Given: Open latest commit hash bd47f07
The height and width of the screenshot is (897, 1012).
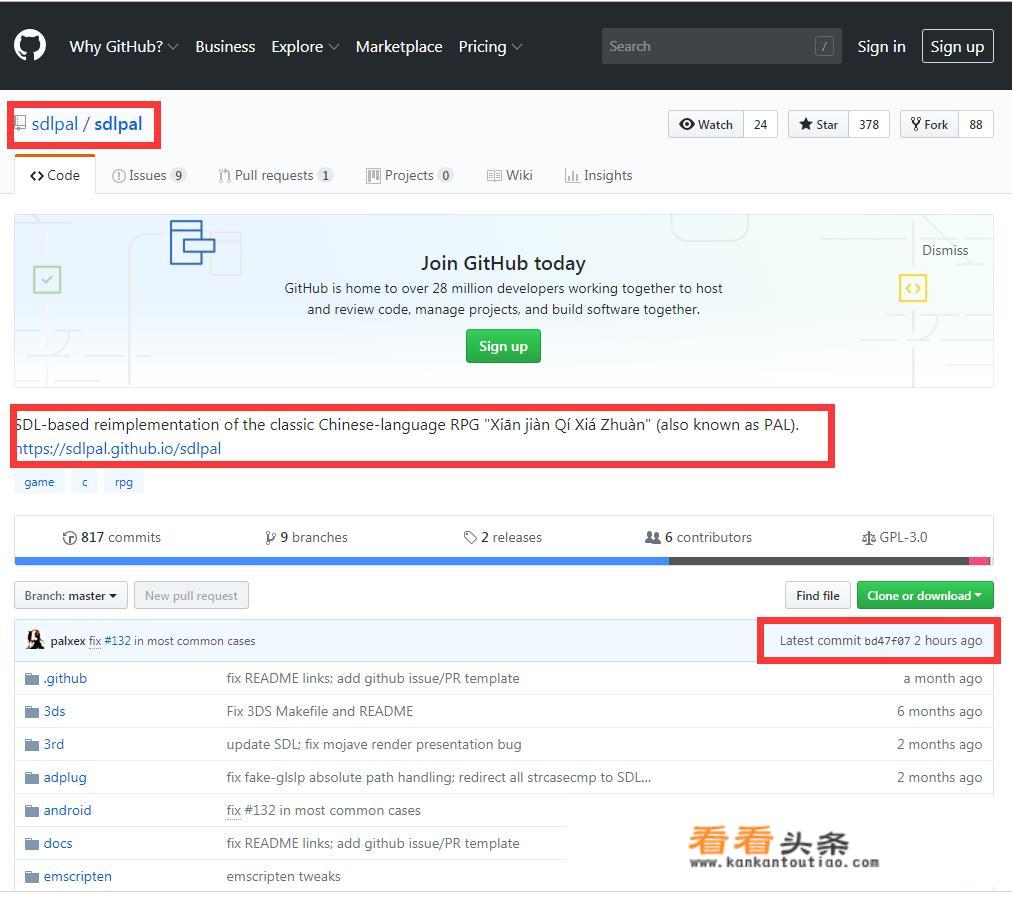Looking at the screenshot, I should pos(887,641).
